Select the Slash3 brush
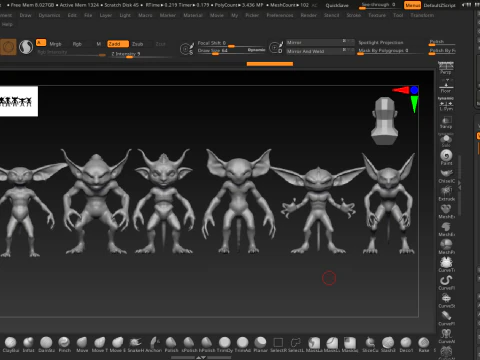Screen dimensions: 480x360 click(x=388, y=345)
